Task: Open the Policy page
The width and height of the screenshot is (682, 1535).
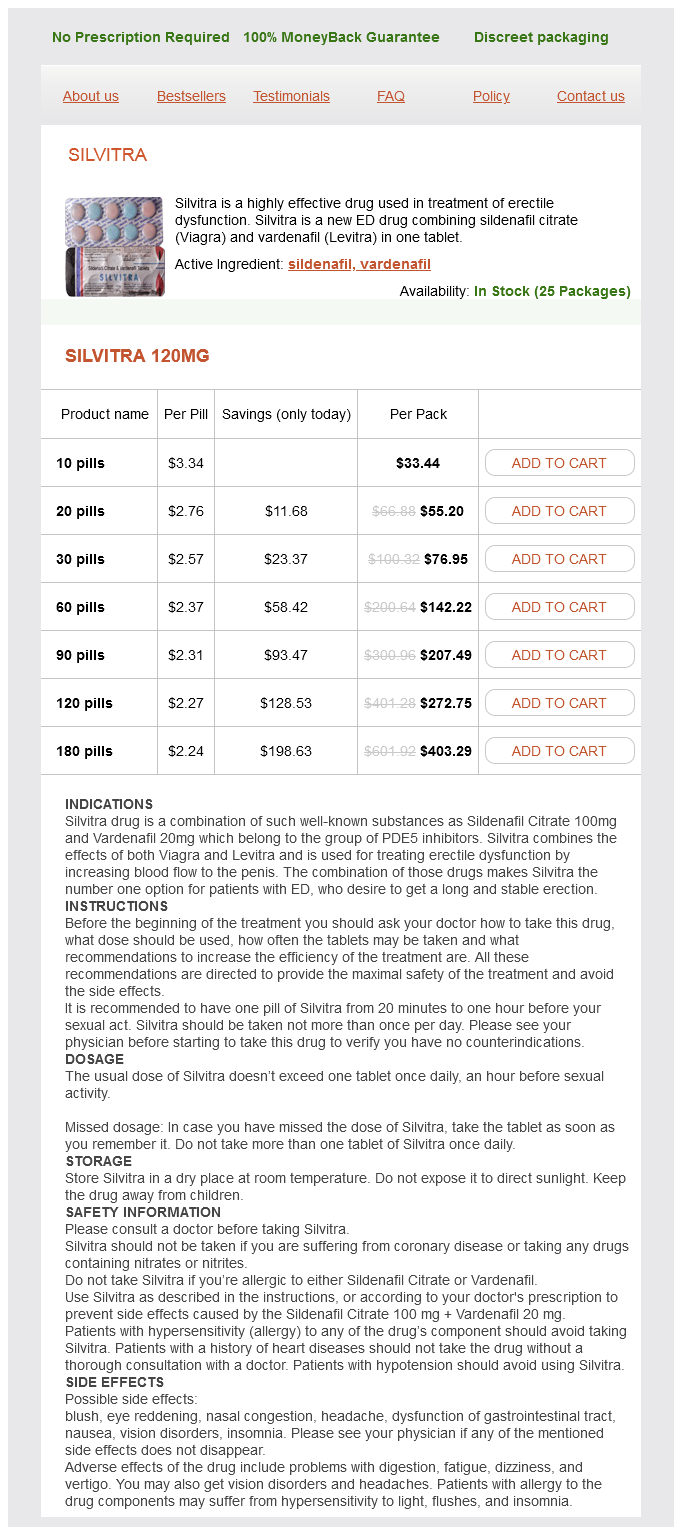Action: click(x=491, y=96)
